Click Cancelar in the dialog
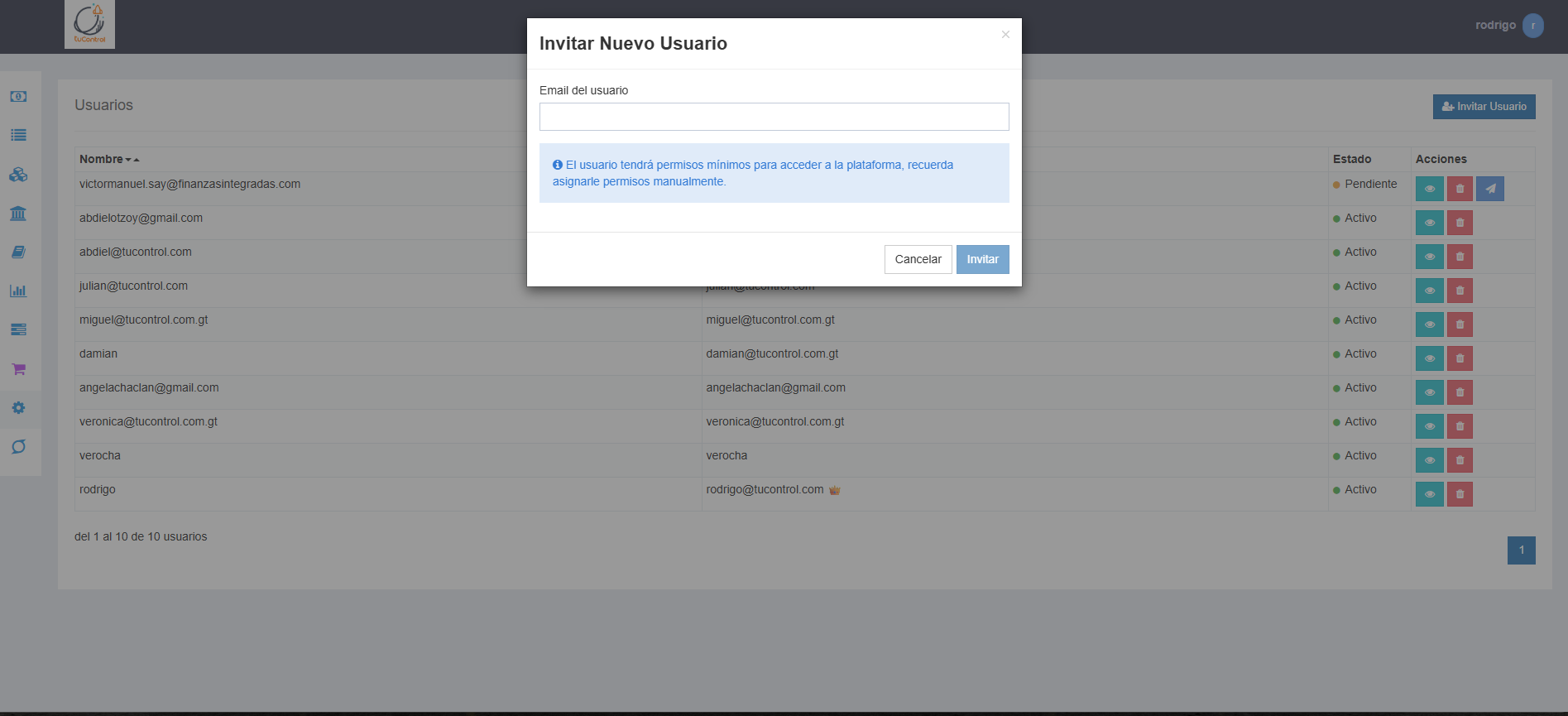1568x716 pixels. (x=918, y=259)
